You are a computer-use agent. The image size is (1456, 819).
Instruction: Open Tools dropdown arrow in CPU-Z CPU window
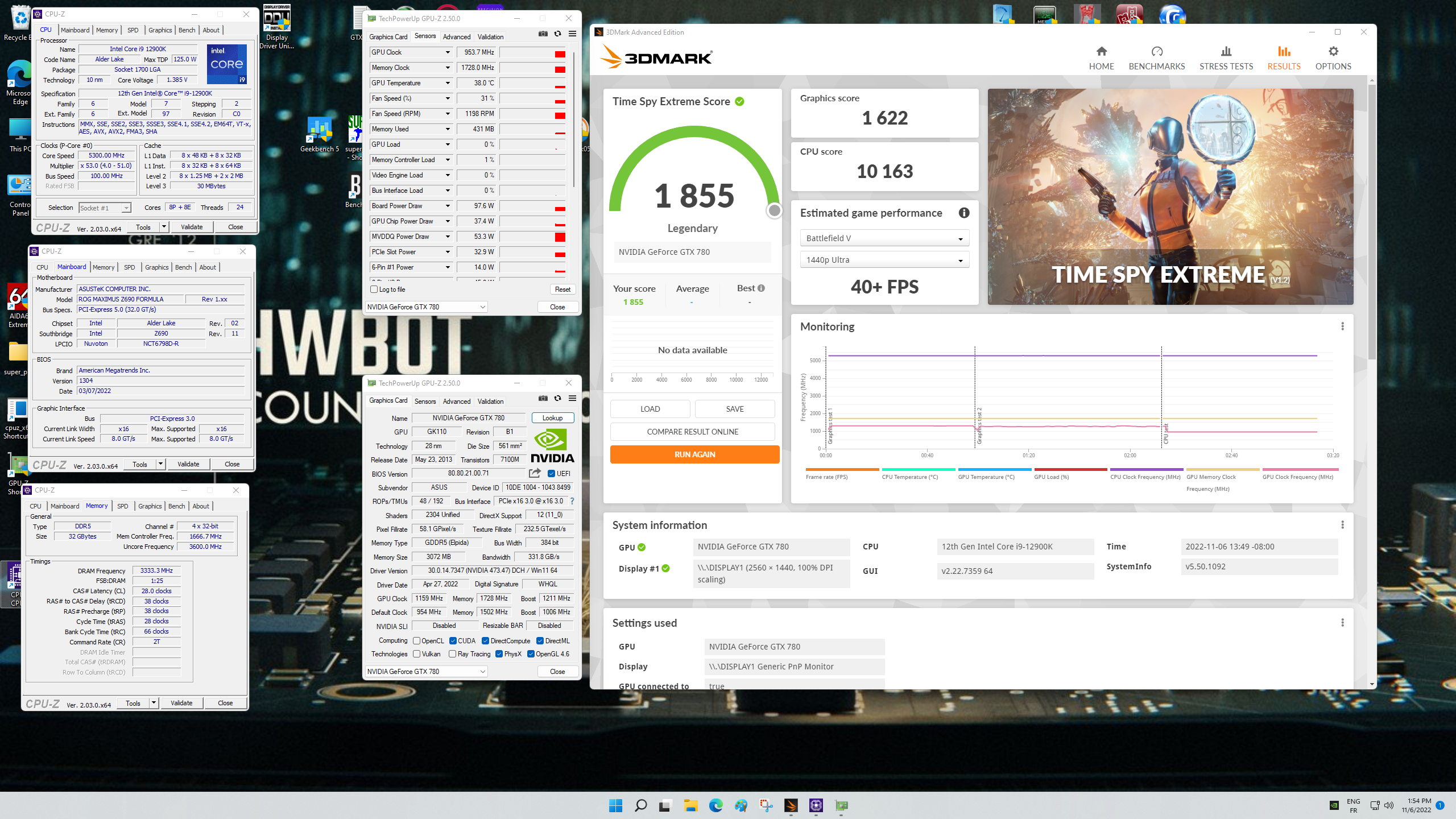pyautogui.click(x=164, y=227)
